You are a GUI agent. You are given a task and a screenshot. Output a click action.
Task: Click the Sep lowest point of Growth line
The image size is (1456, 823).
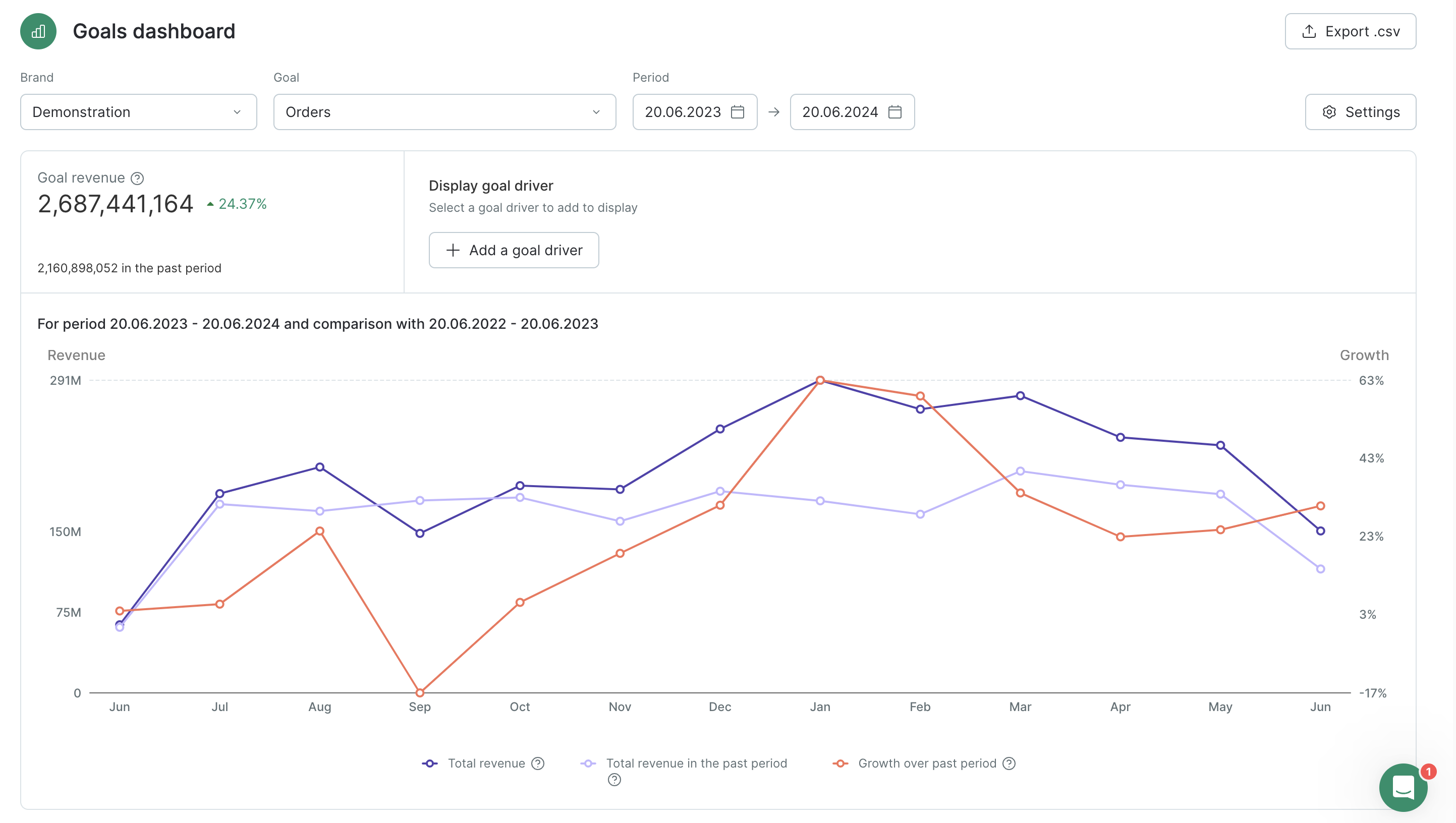coord(420,692)
